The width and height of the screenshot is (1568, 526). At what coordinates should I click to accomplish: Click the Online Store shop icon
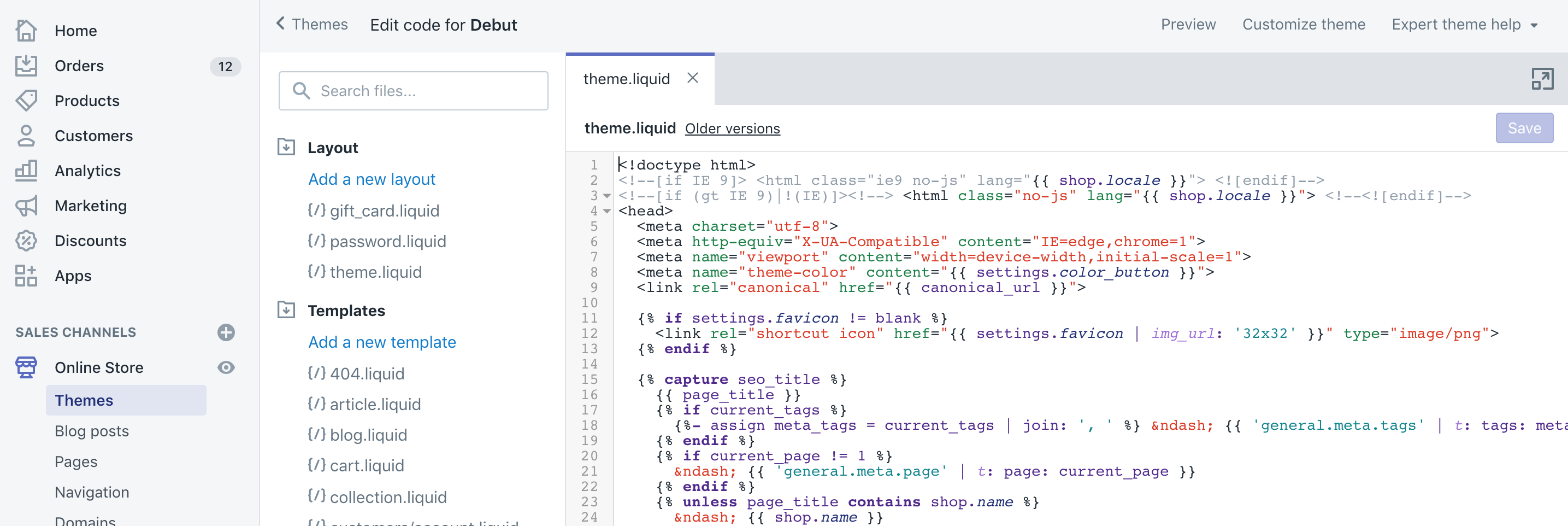point(26,367)
